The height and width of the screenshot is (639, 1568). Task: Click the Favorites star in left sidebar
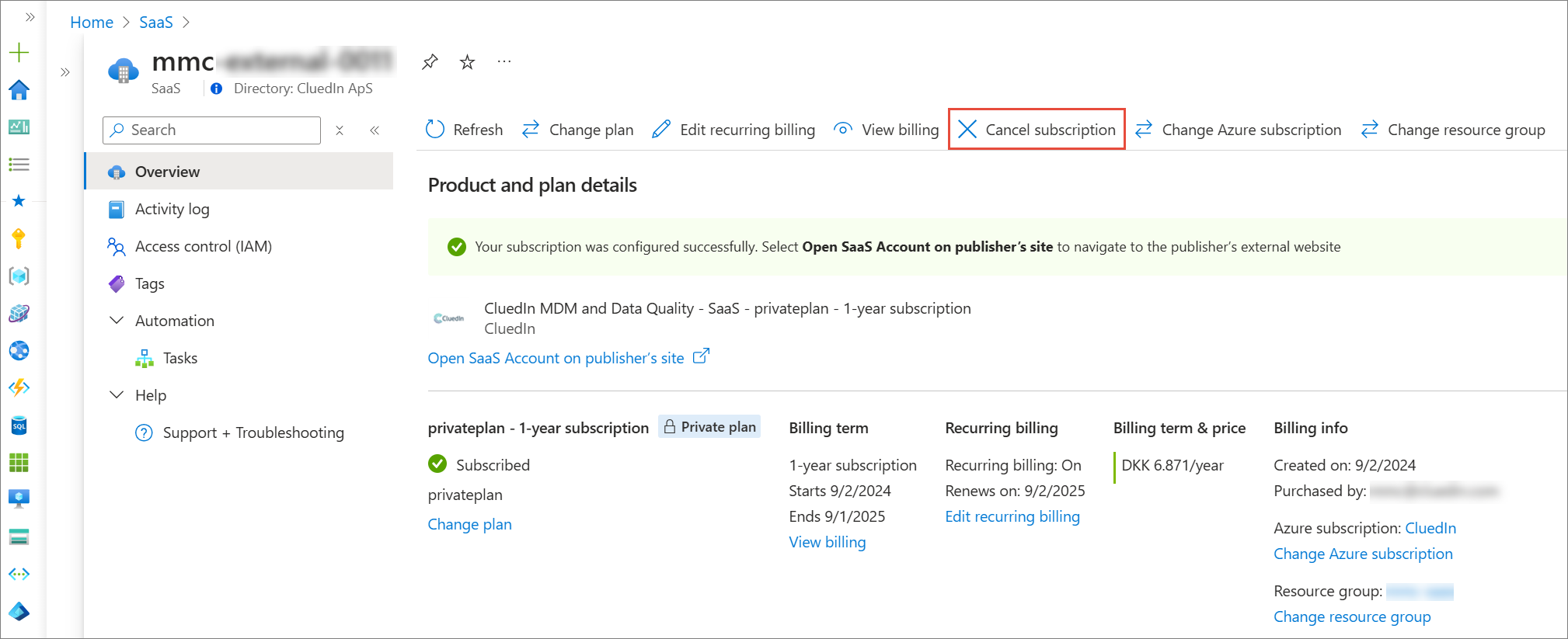(19, 201)
